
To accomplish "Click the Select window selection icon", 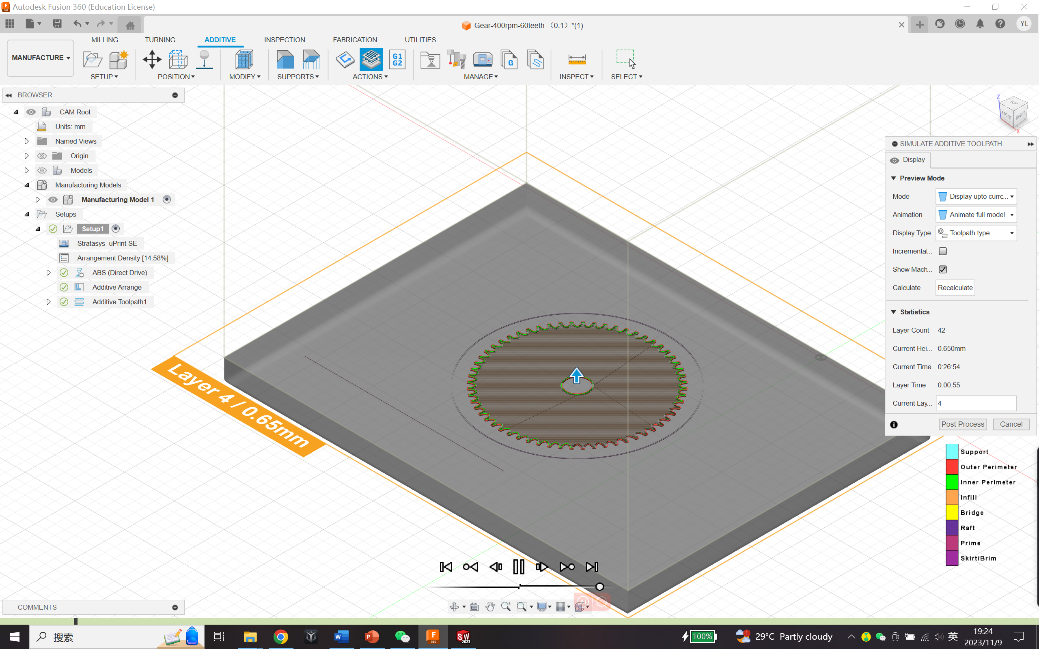I will (626, 59).
